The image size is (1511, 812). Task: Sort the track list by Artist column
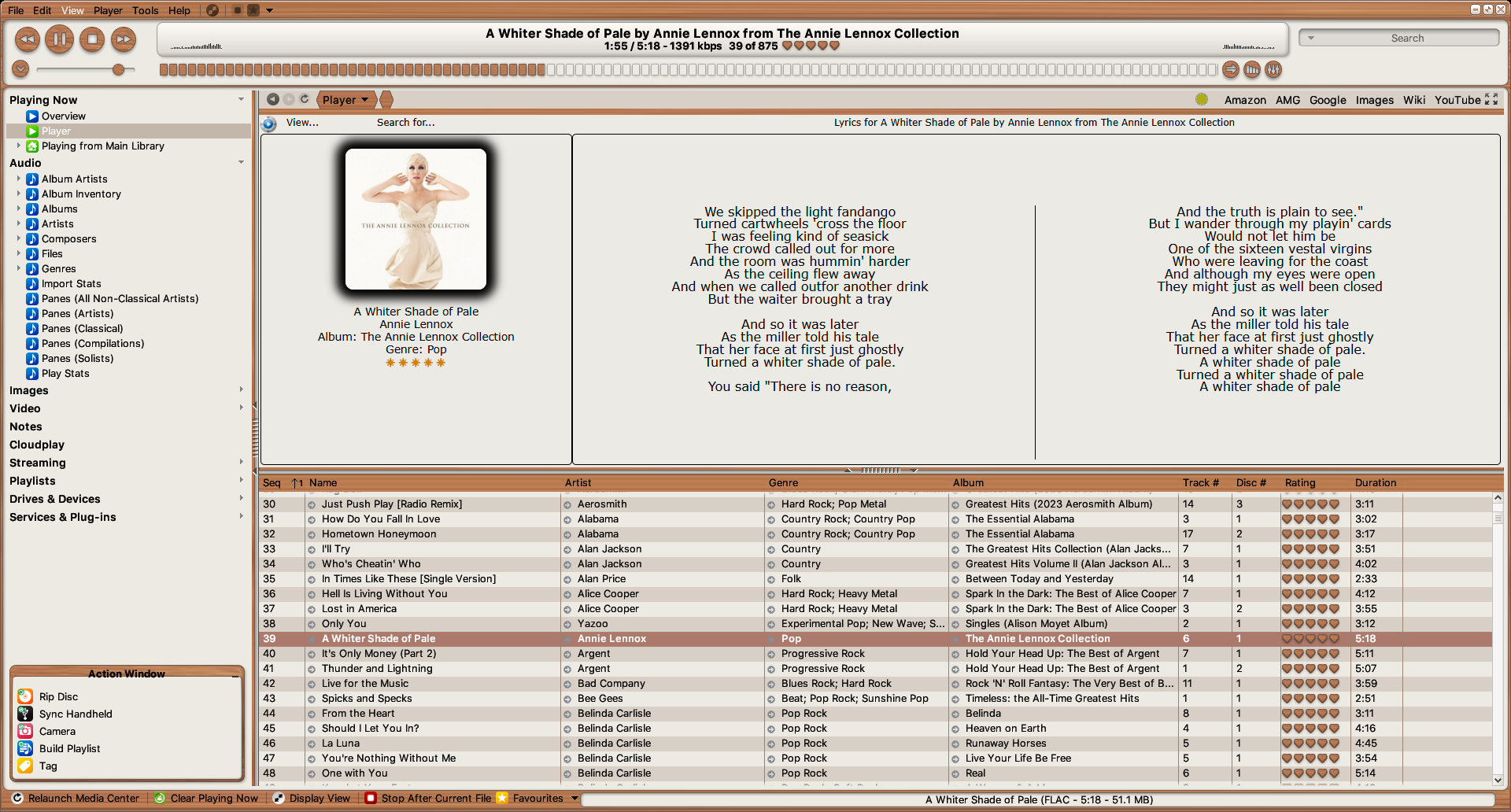[578, 482]
